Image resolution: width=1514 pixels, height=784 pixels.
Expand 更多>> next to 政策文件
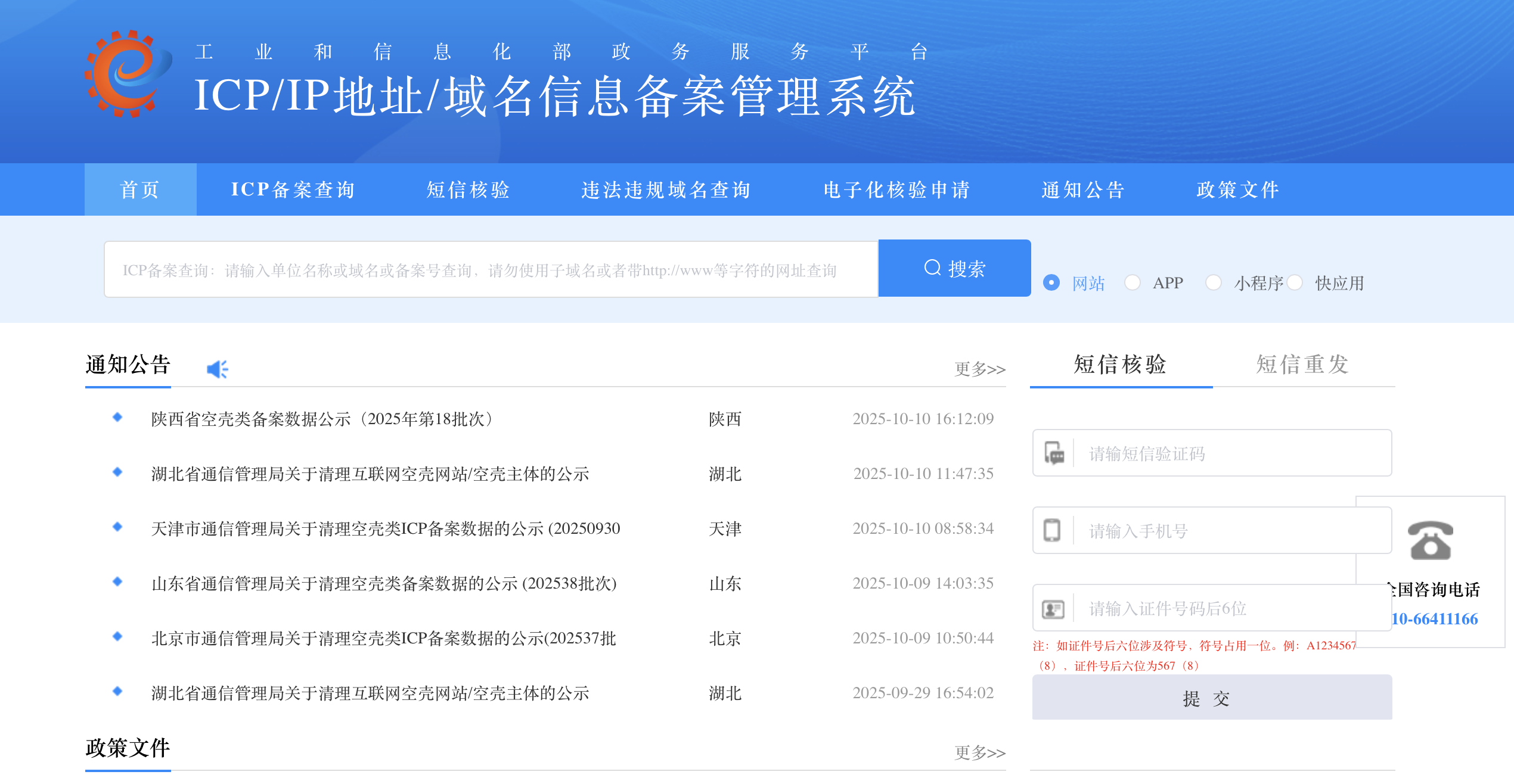point(979,752)
